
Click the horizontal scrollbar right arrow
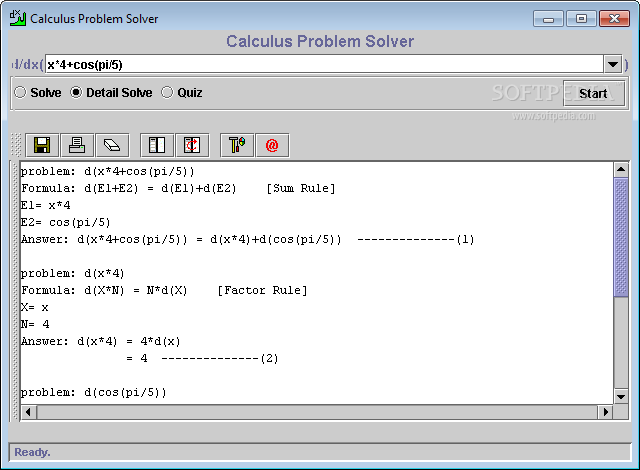(x=606, y=412)
